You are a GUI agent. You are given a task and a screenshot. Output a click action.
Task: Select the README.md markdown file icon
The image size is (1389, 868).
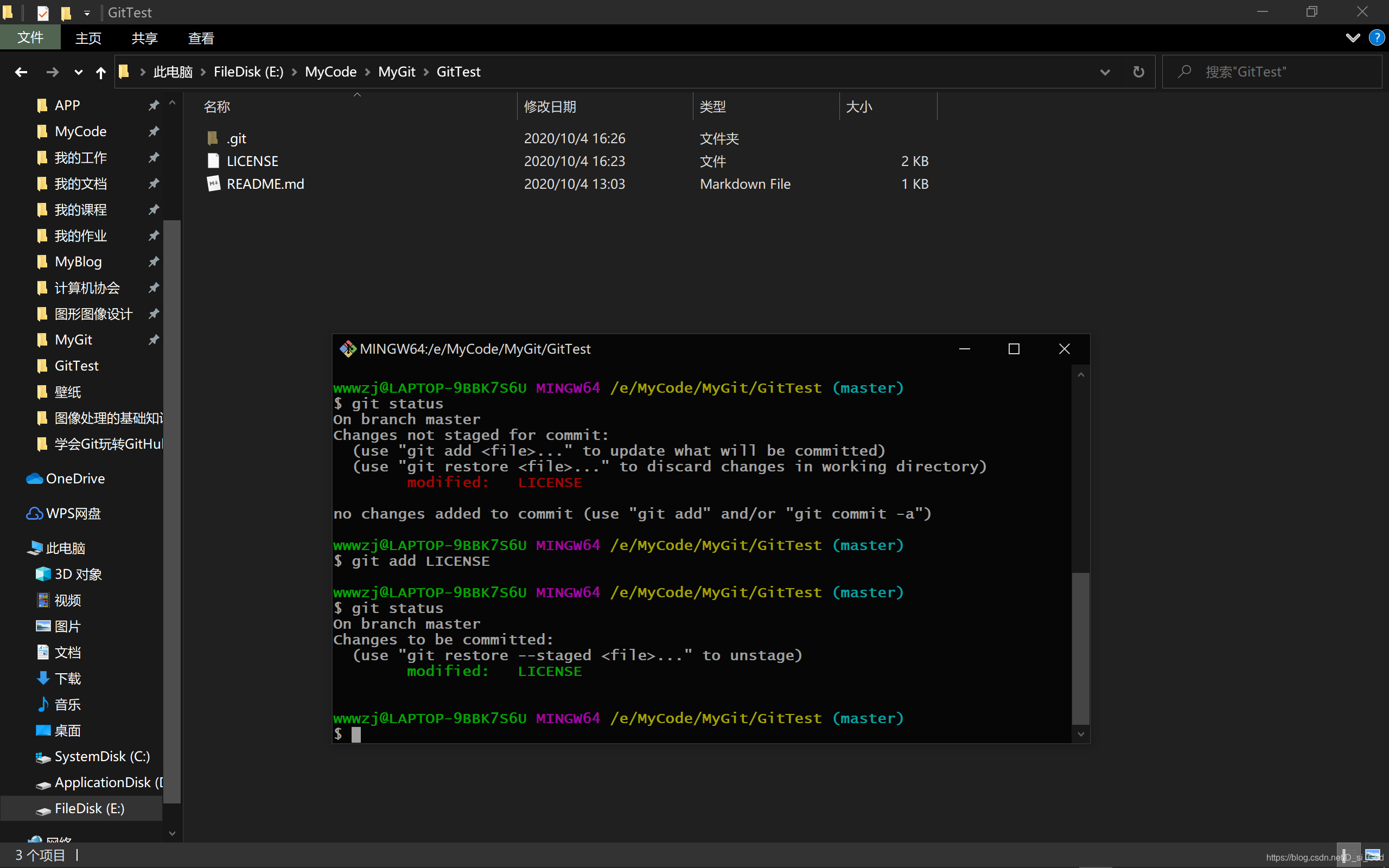coord(213,184)
